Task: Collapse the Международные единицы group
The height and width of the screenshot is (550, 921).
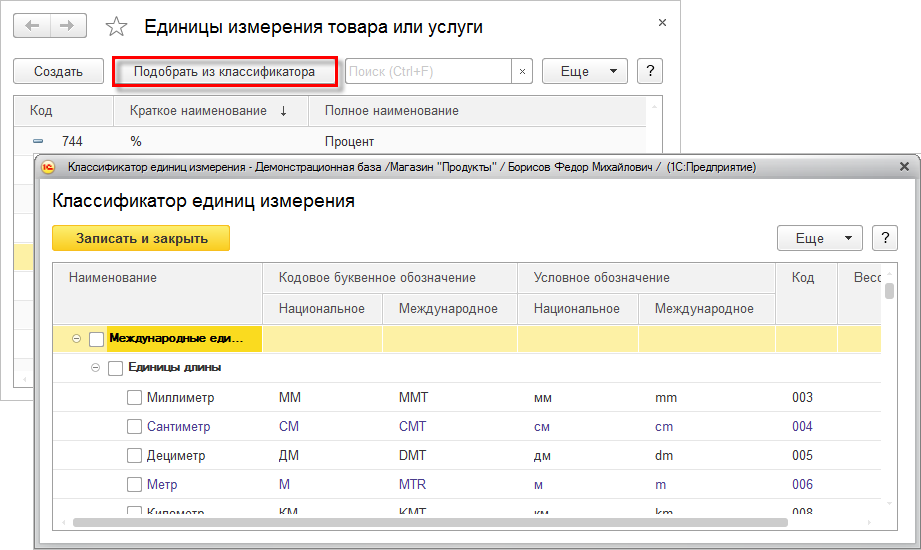Action: click(77, 339)
